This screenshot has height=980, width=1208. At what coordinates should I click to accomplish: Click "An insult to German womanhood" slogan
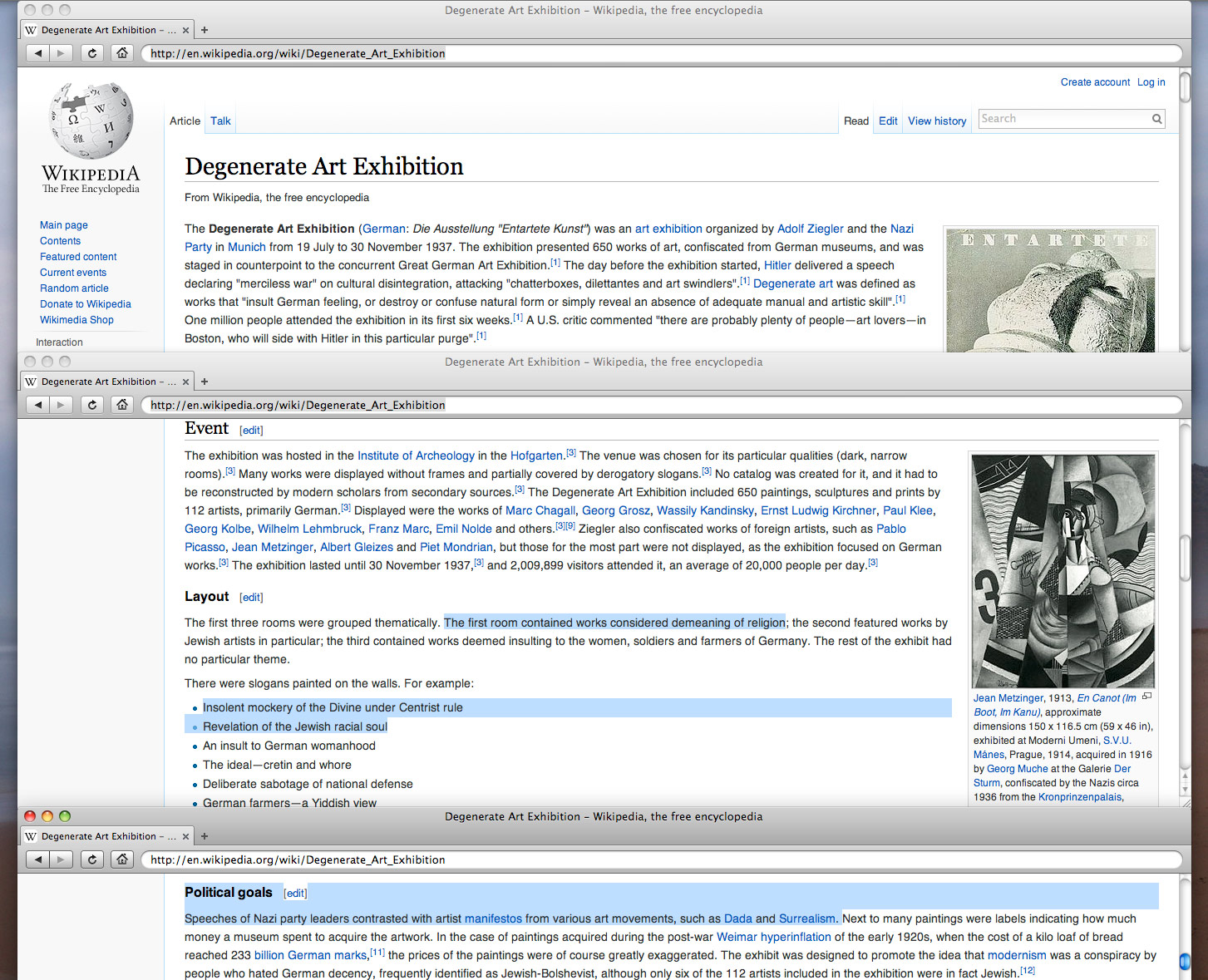289,746
